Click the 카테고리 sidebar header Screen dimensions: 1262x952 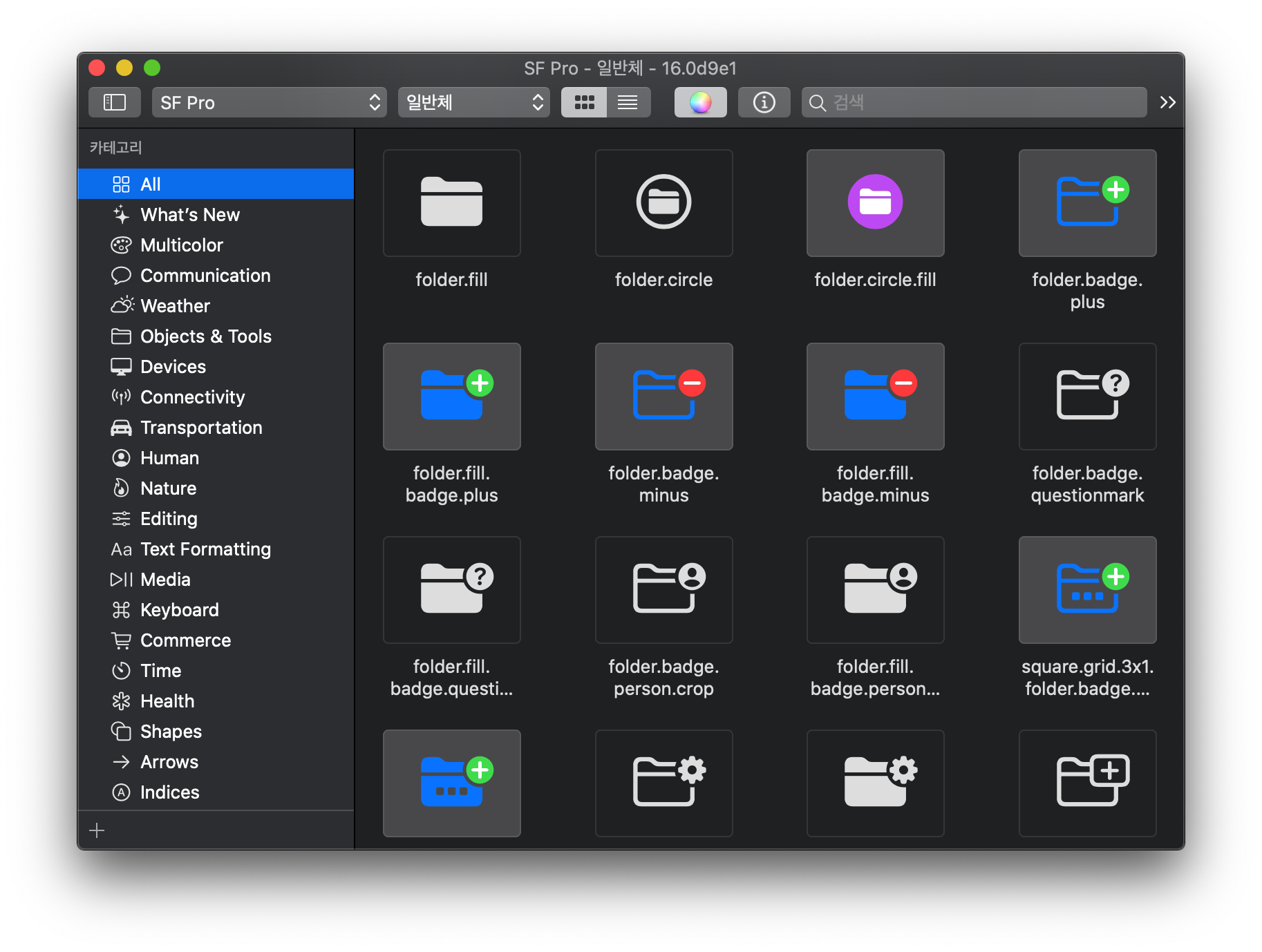click(x=115, y=147)
